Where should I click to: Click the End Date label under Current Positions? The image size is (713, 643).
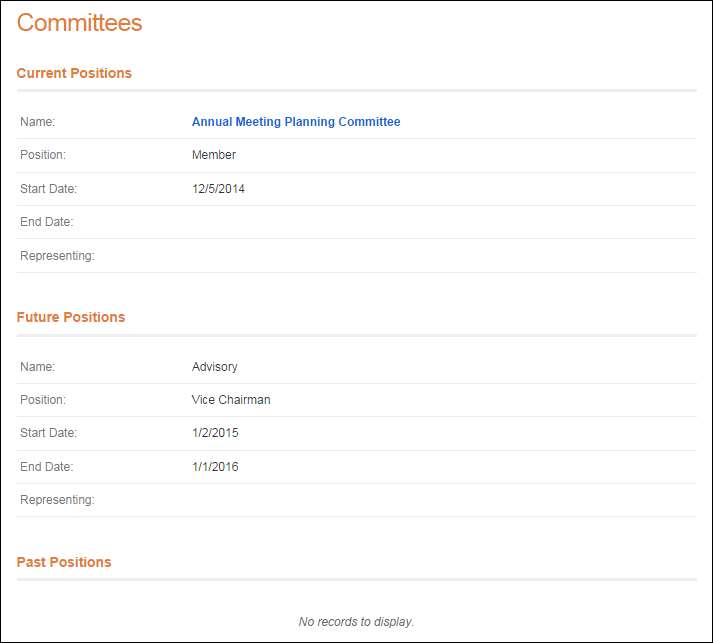(47, 222)
